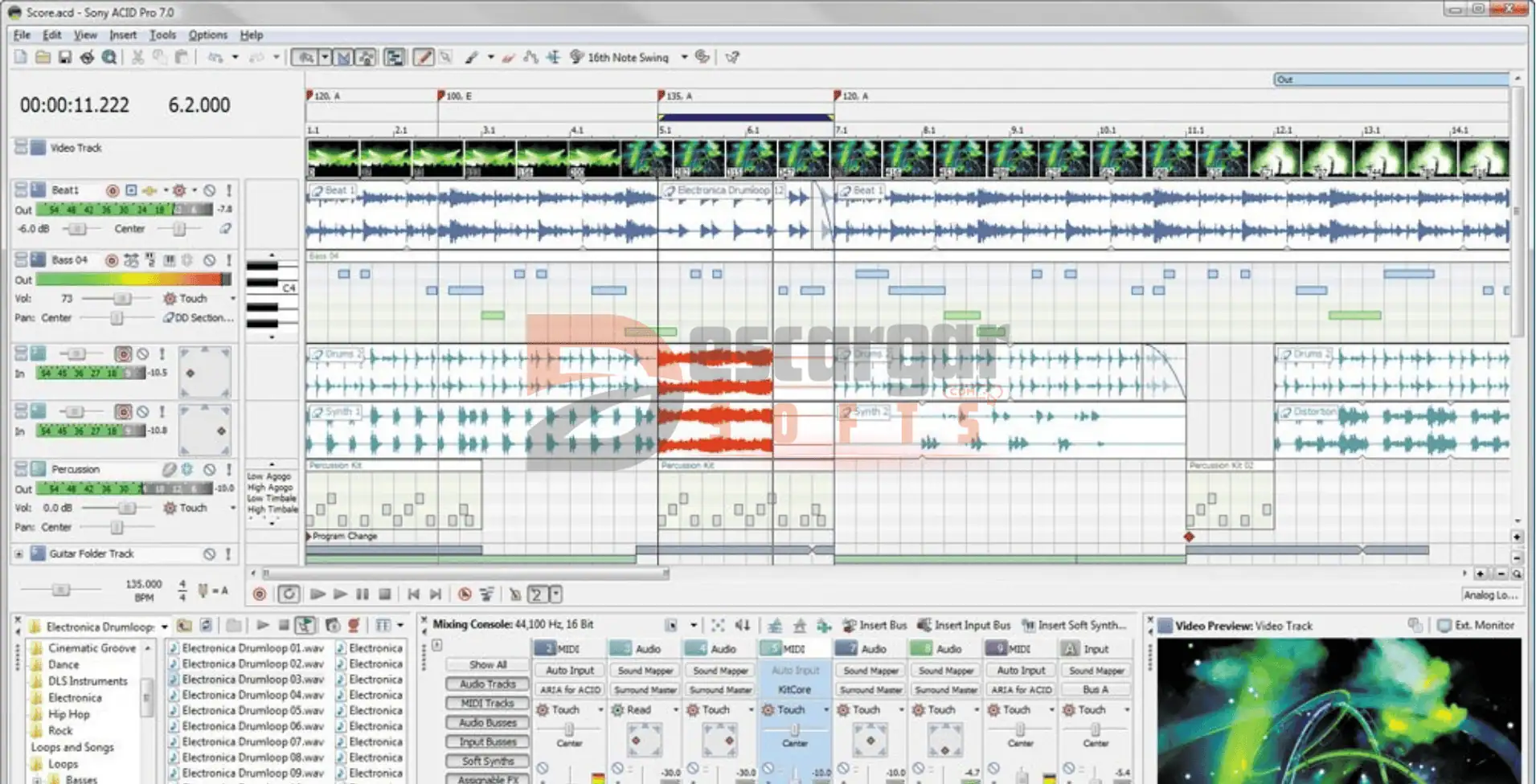
Task: Open the Edit menu
Action: coord(51,35)
